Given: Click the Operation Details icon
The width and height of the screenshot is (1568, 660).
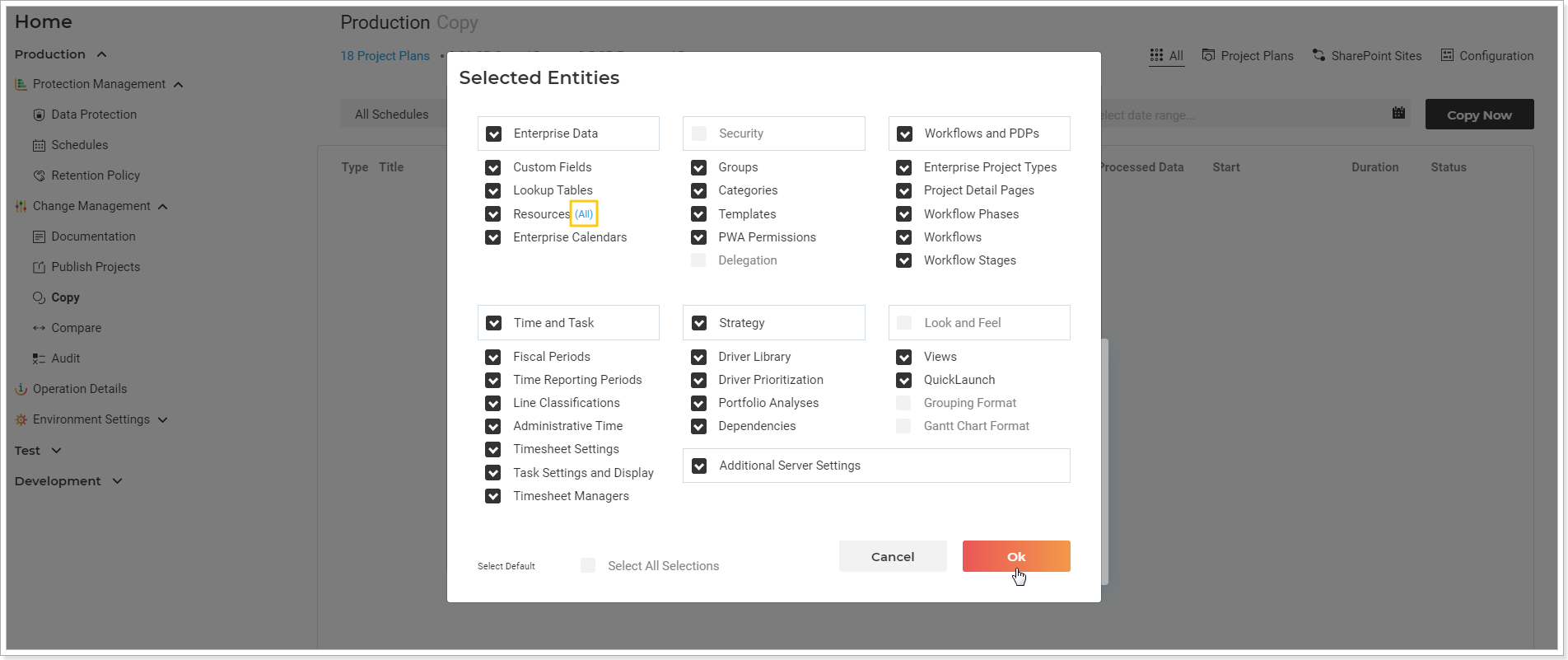Looking at the screenshot, I should click(21, 389).
